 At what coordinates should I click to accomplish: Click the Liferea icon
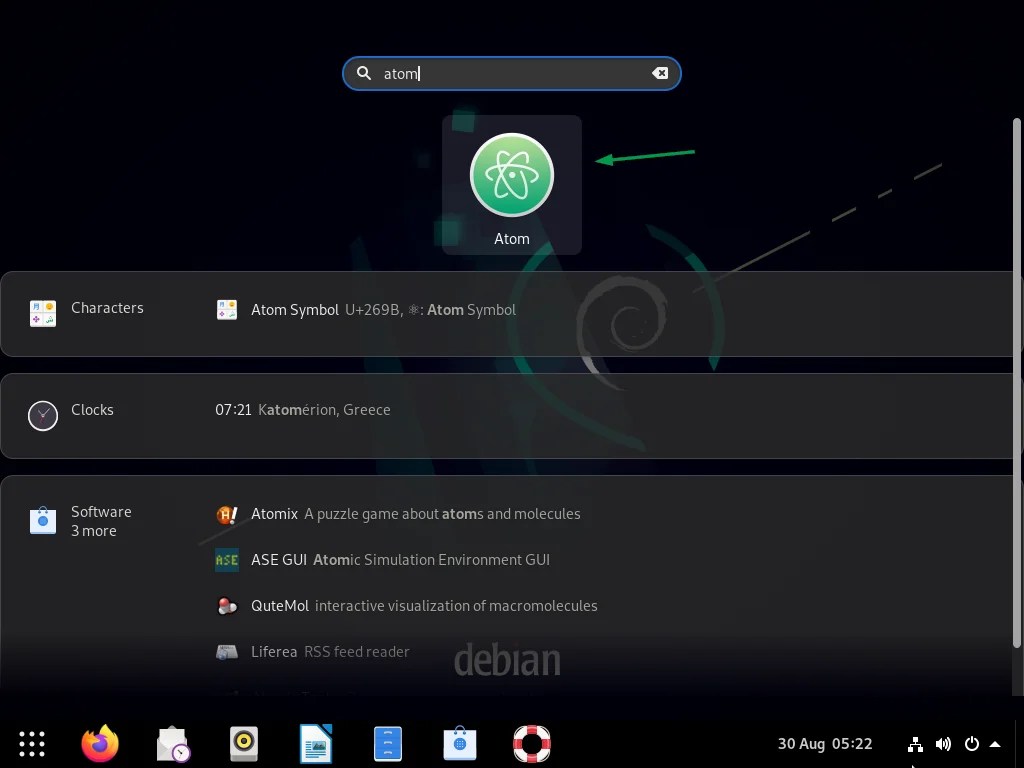click(227, 652)
